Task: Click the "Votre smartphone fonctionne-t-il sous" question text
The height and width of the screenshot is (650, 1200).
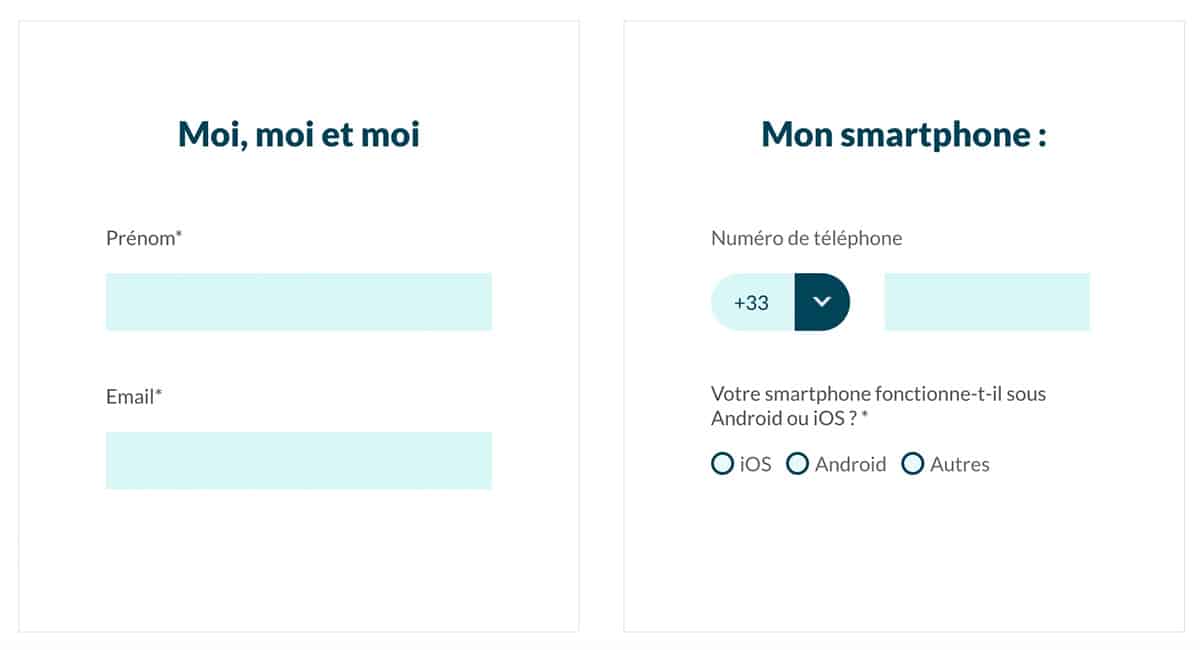Action: [877, 394]
